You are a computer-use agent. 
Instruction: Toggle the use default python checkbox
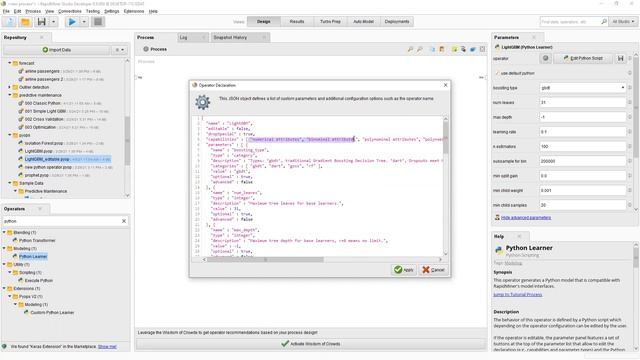coord(498,73)
